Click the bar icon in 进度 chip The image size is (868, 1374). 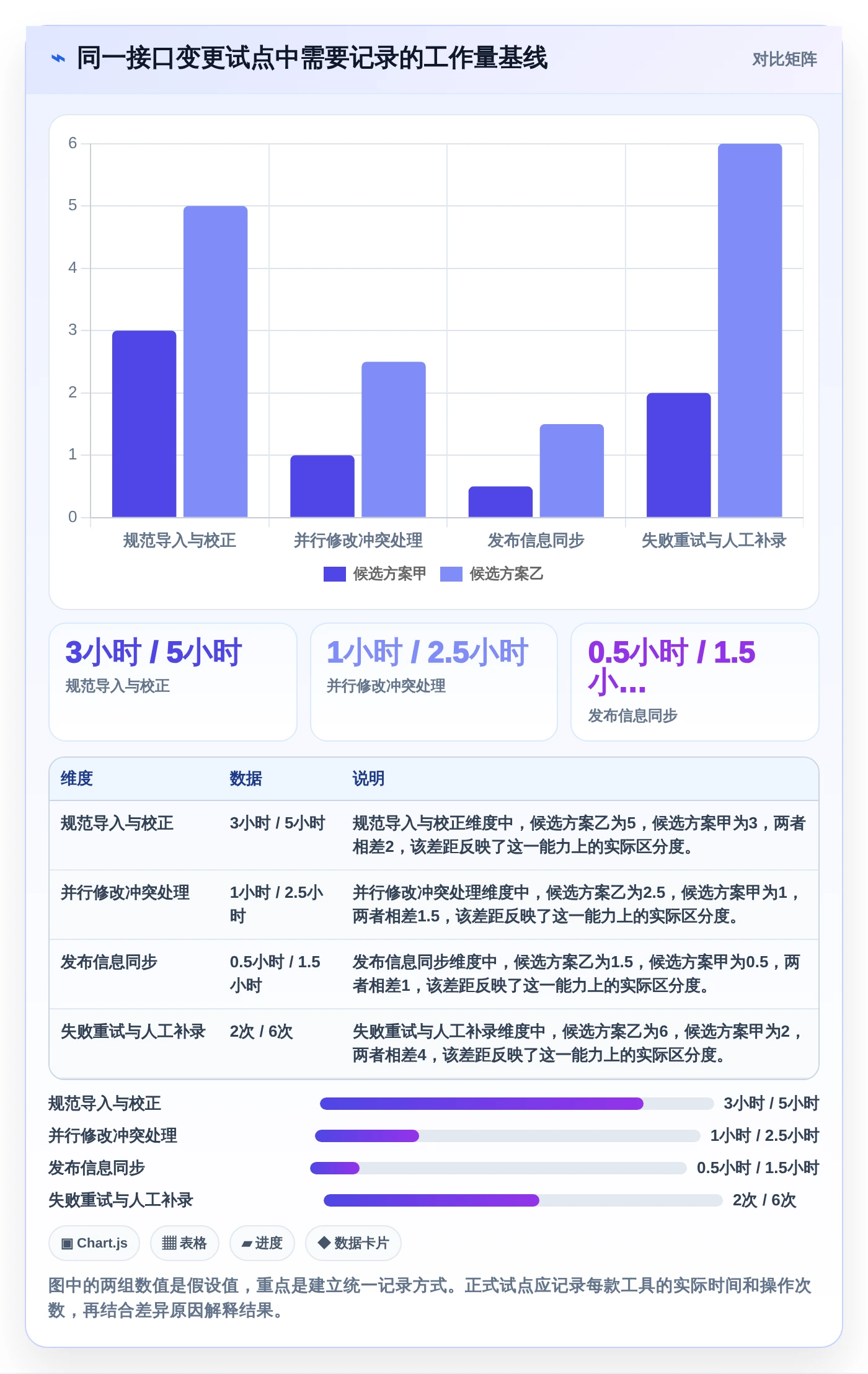click(247, 1244)
